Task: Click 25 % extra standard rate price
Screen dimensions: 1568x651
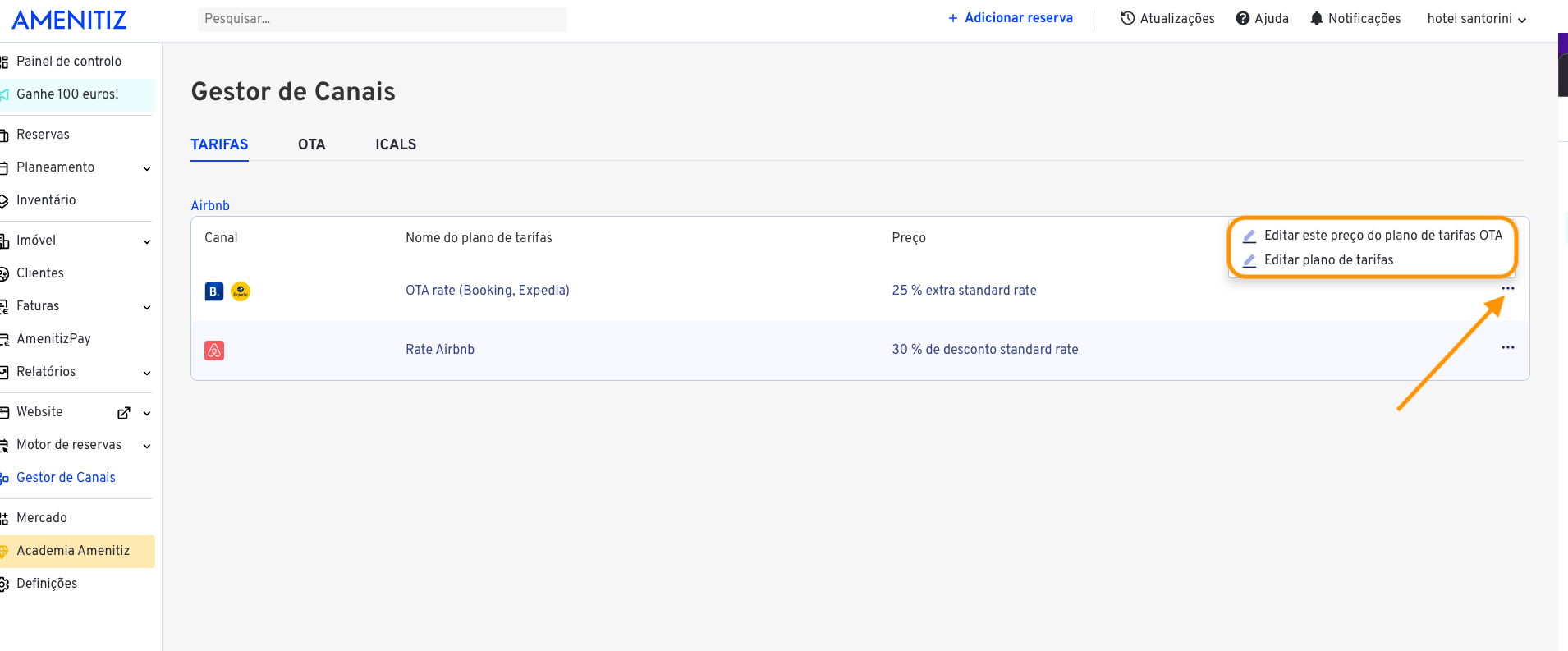Action: [x=964, y=291]
